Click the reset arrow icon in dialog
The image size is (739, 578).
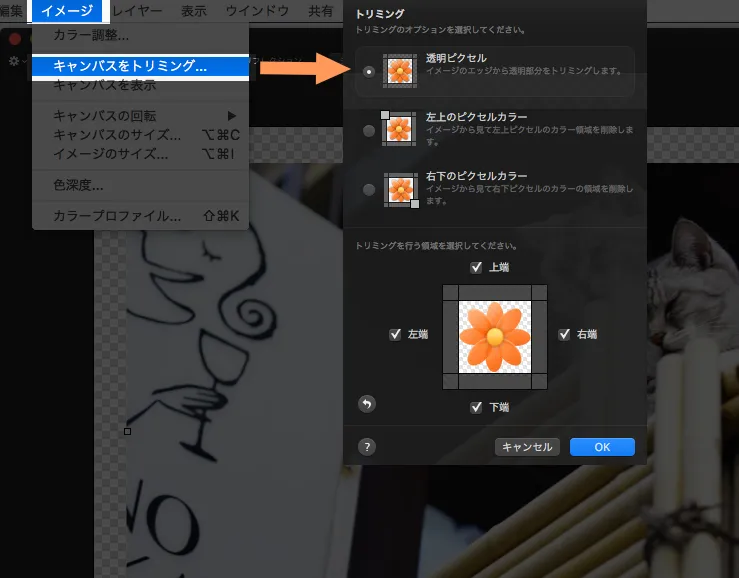(367, 404)
